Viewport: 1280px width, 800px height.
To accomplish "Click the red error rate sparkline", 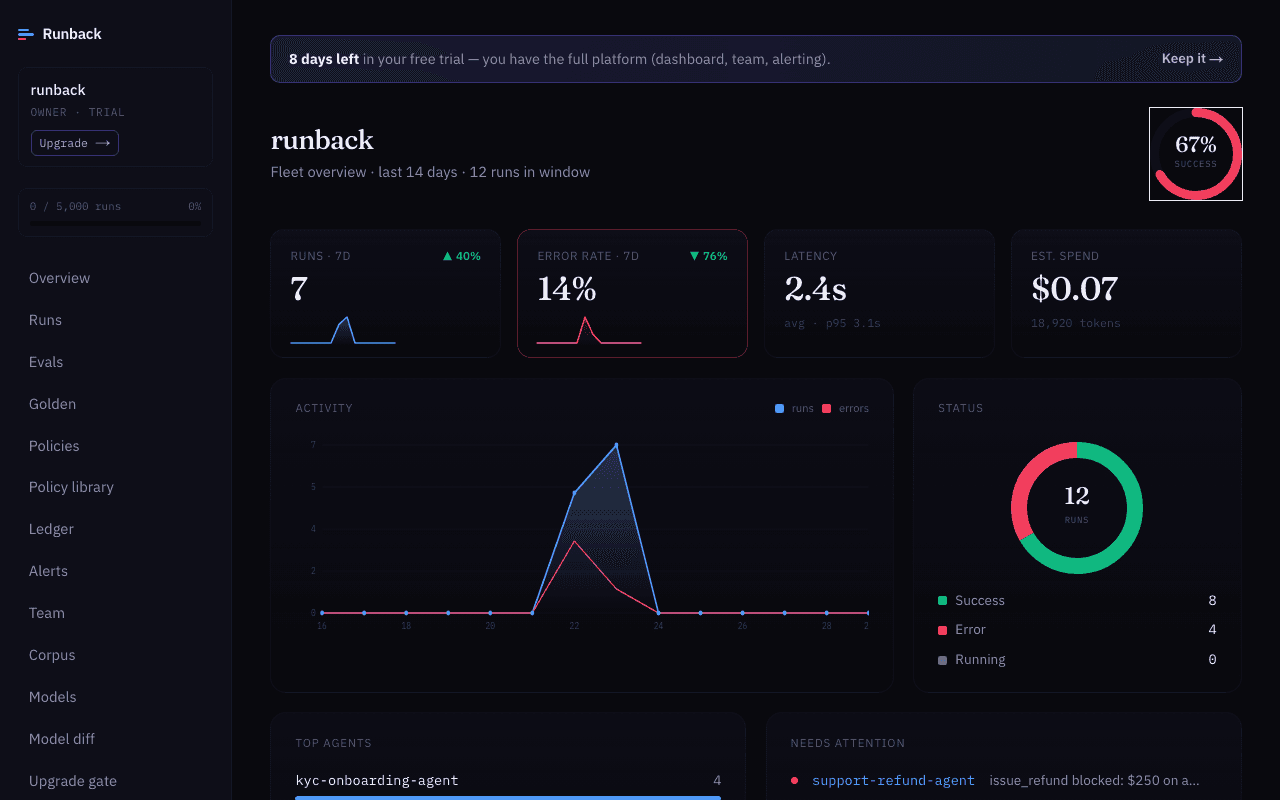I will pos(589,330).
